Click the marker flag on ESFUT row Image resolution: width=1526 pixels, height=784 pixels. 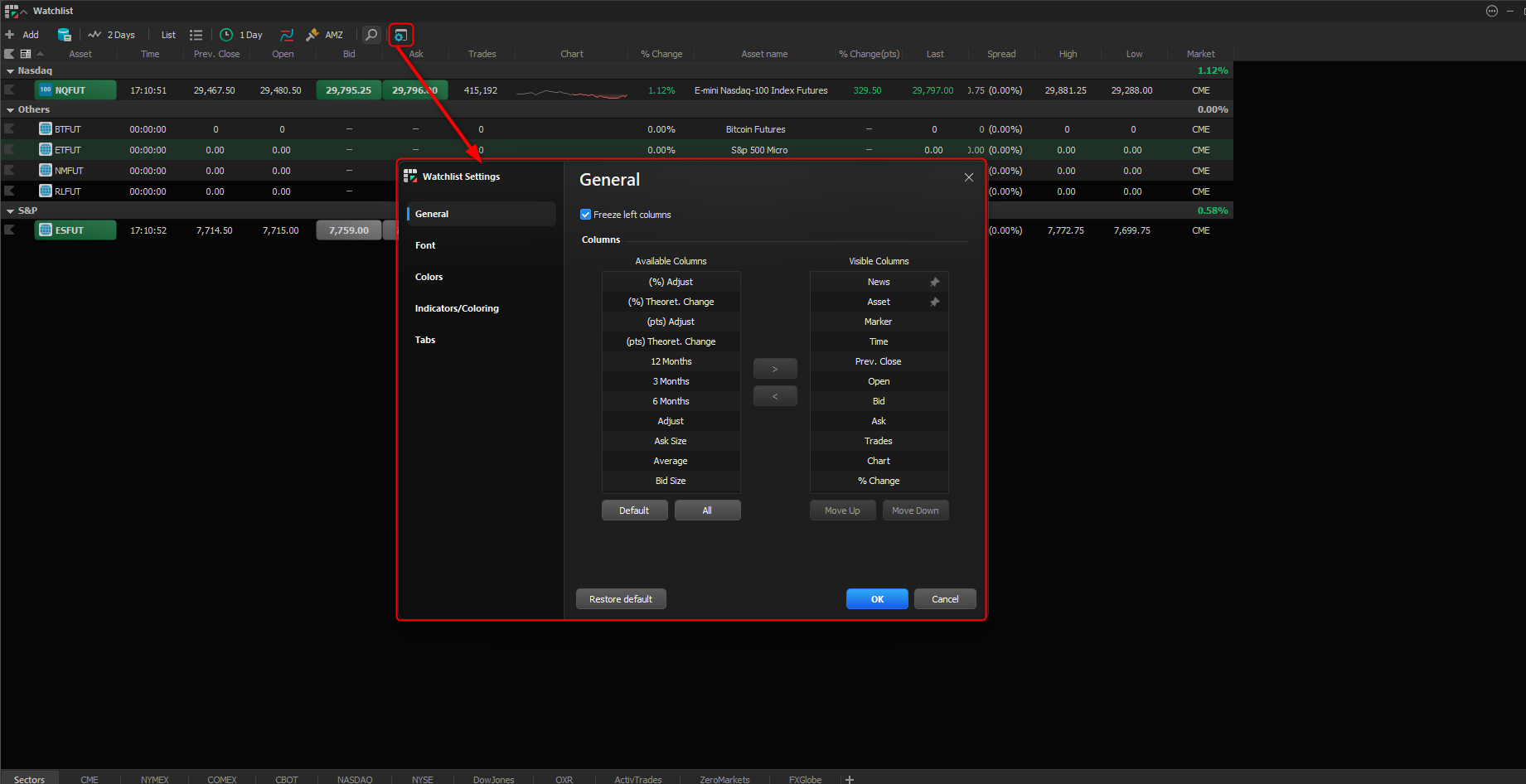[9, 230]
